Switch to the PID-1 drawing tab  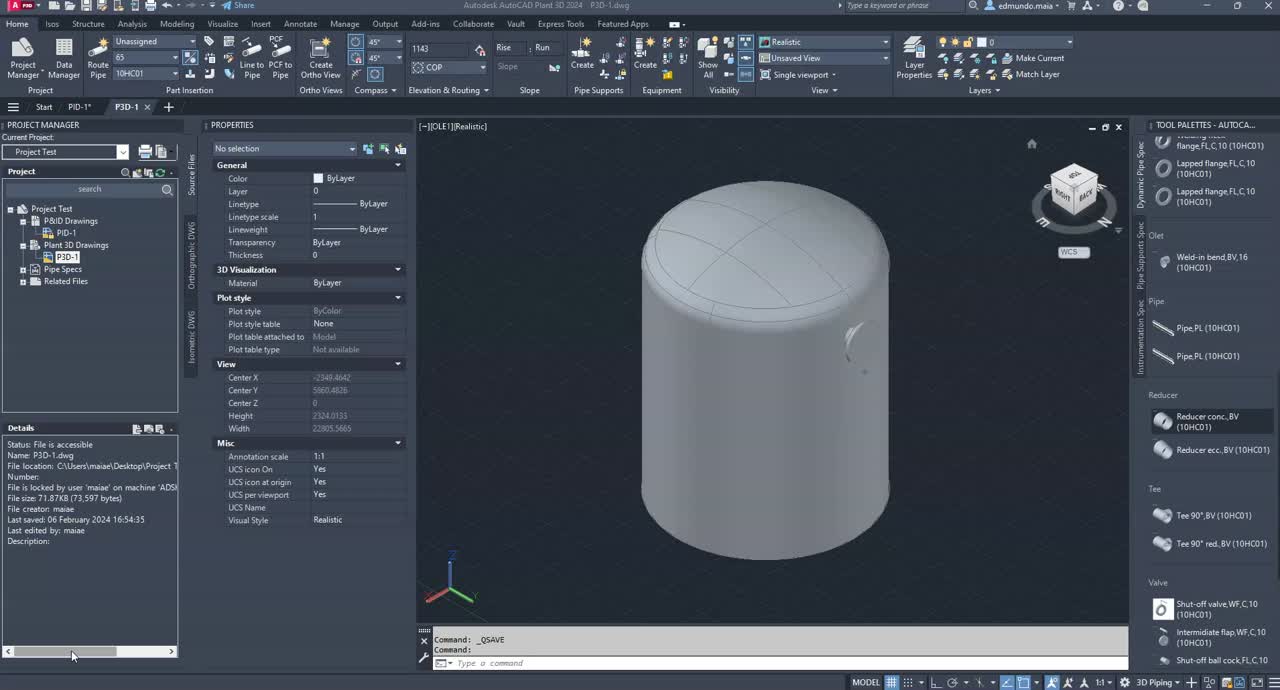79,107
